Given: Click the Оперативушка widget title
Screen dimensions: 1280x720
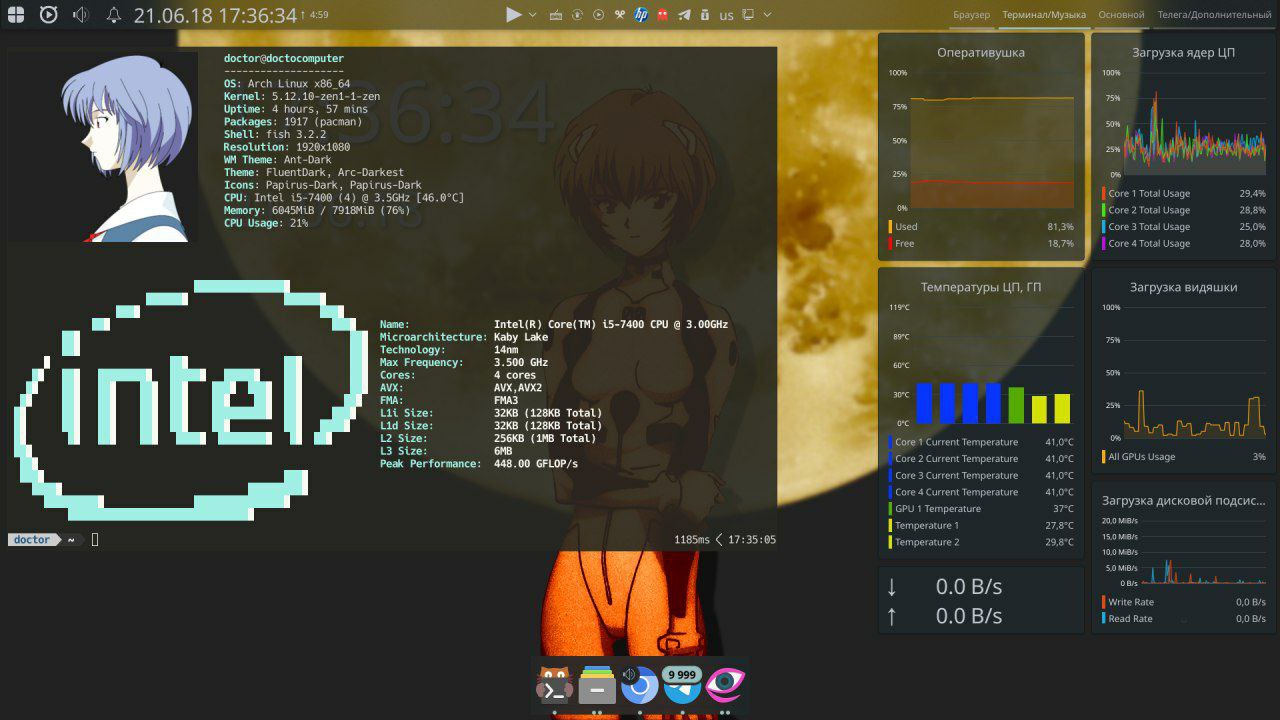Looking at the screenshot, I should pos(980,52).
